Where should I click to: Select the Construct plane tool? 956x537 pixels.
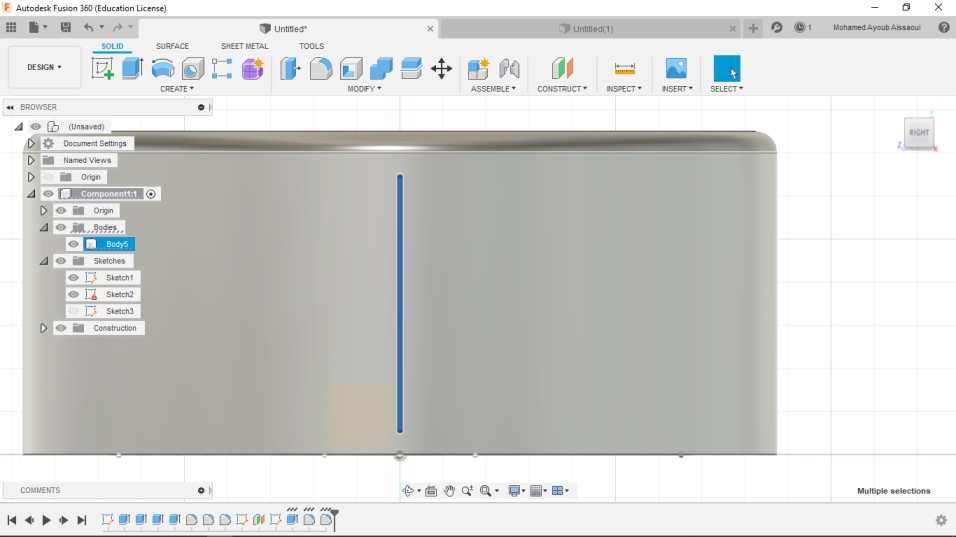point(562,68)
